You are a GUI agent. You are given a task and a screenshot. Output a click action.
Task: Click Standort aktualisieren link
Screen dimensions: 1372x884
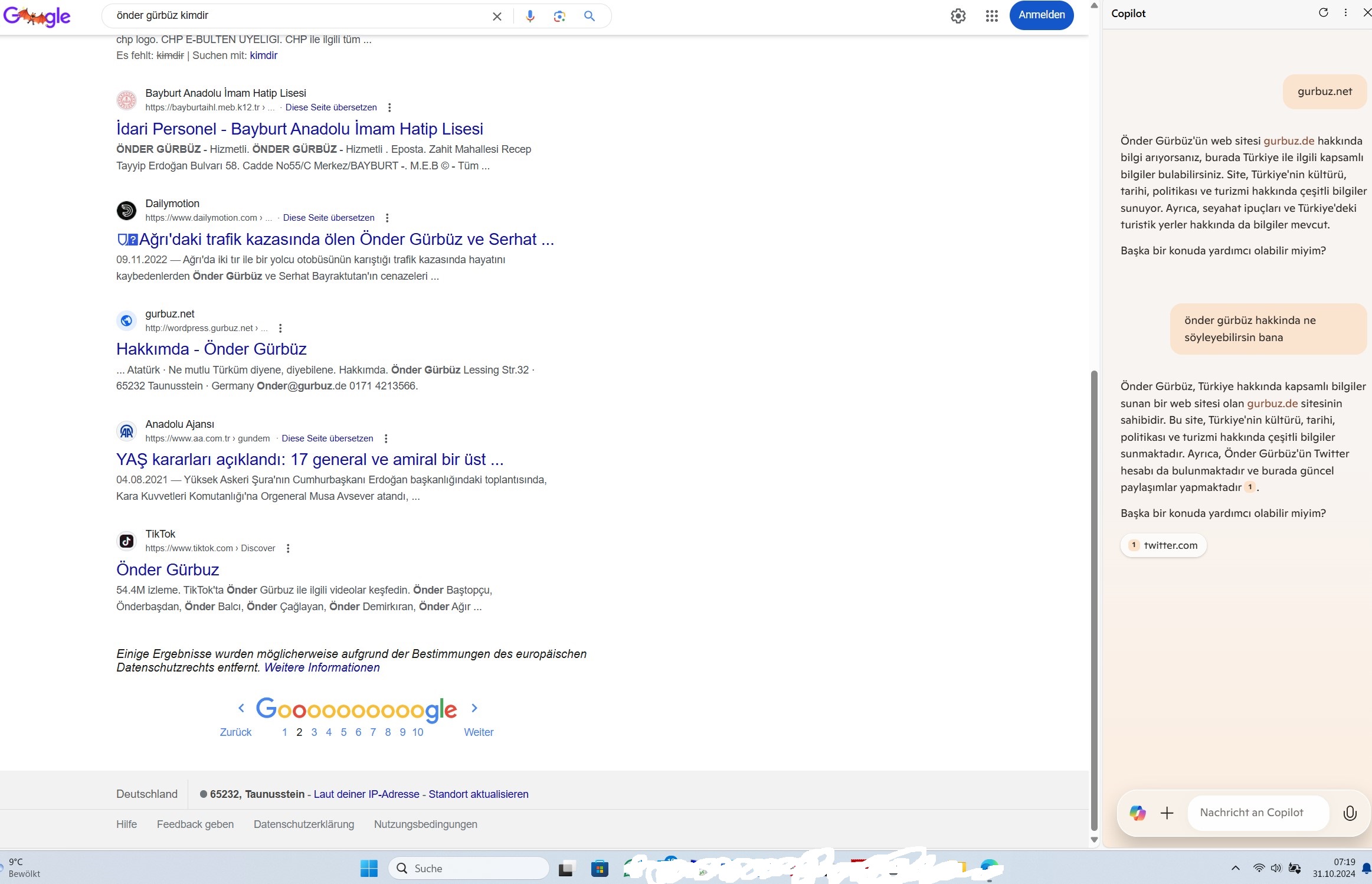[x=479, y=794]
